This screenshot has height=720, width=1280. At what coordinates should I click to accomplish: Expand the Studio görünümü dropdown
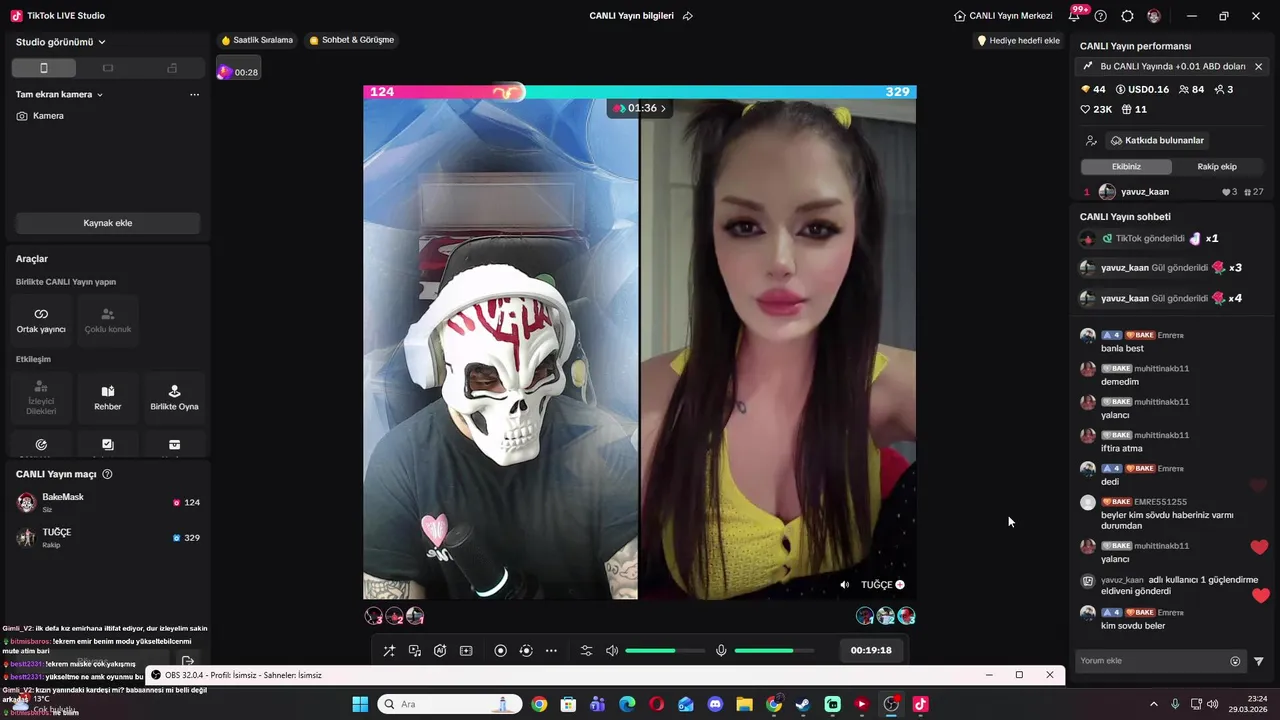click(61, 42)
